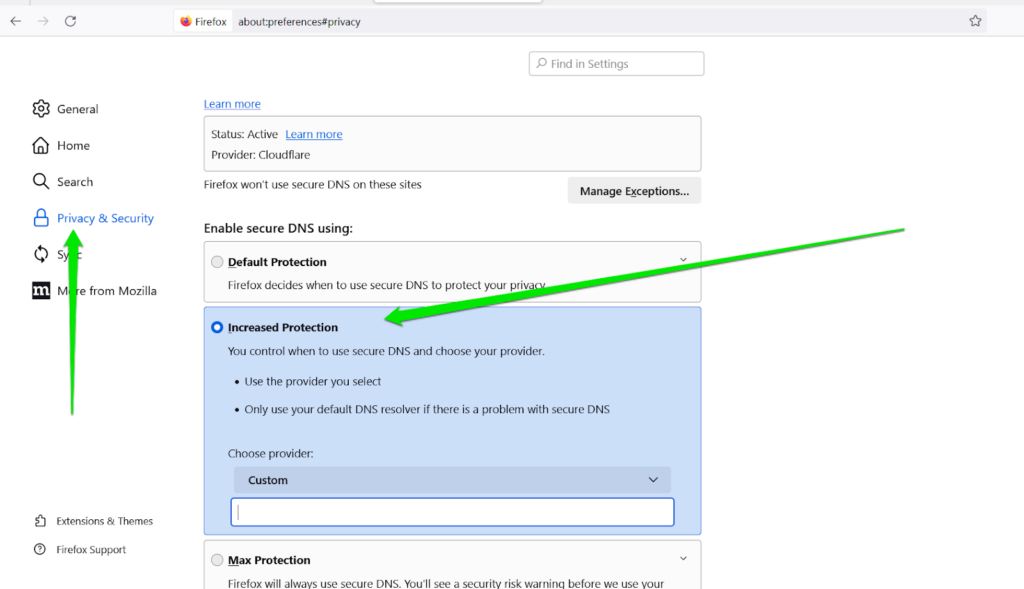Expand the Max Protection chevron

tap(683, 558)
